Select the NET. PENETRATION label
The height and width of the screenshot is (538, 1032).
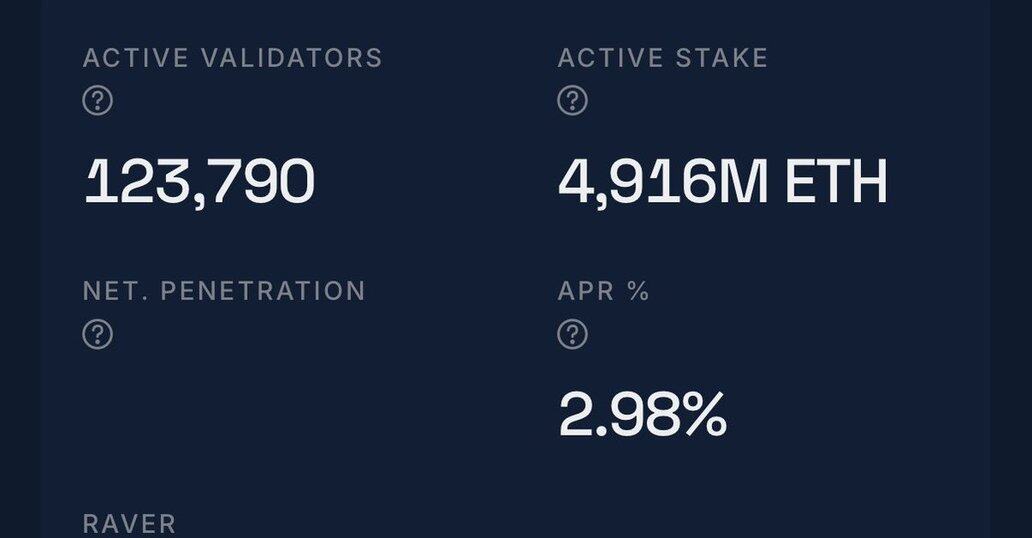click(224, 291)
